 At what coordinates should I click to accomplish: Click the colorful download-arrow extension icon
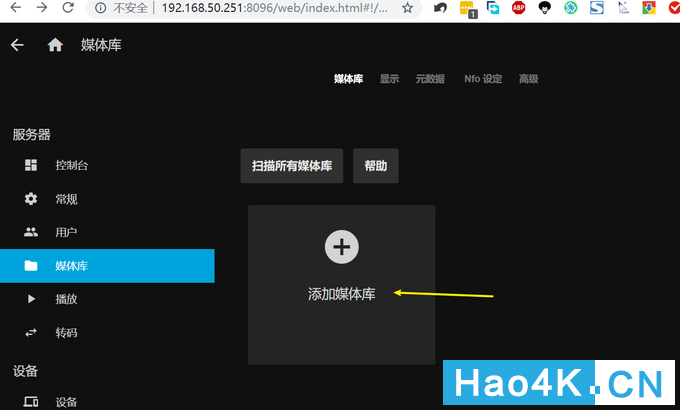[649, 8]
